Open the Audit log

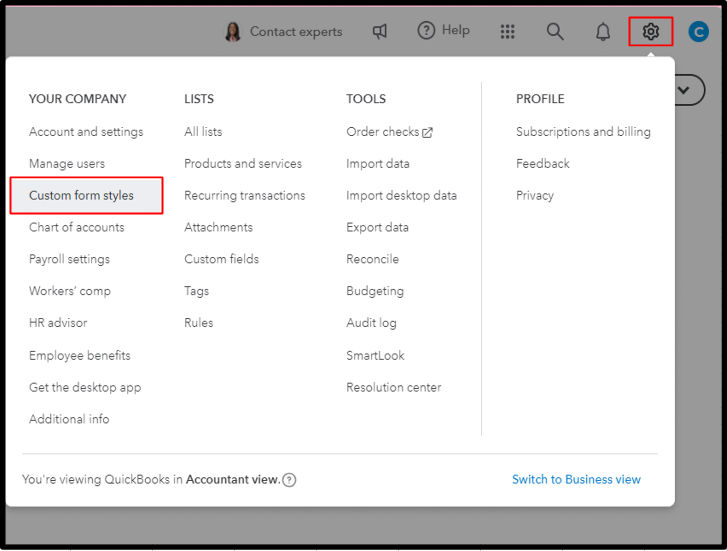(x=371, y=323)
